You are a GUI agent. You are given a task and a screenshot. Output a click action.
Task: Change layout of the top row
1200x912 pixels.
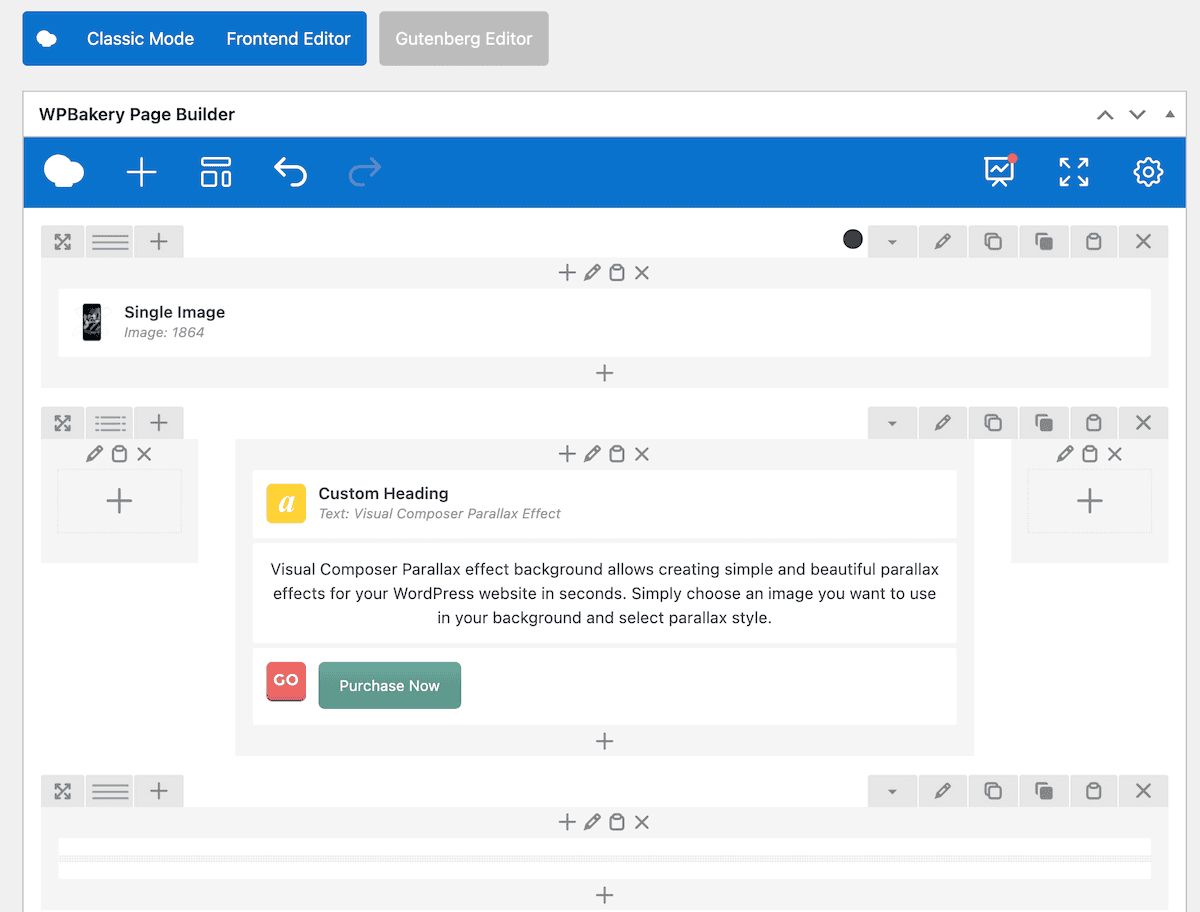pyautogui.click(x=109, y=241)
